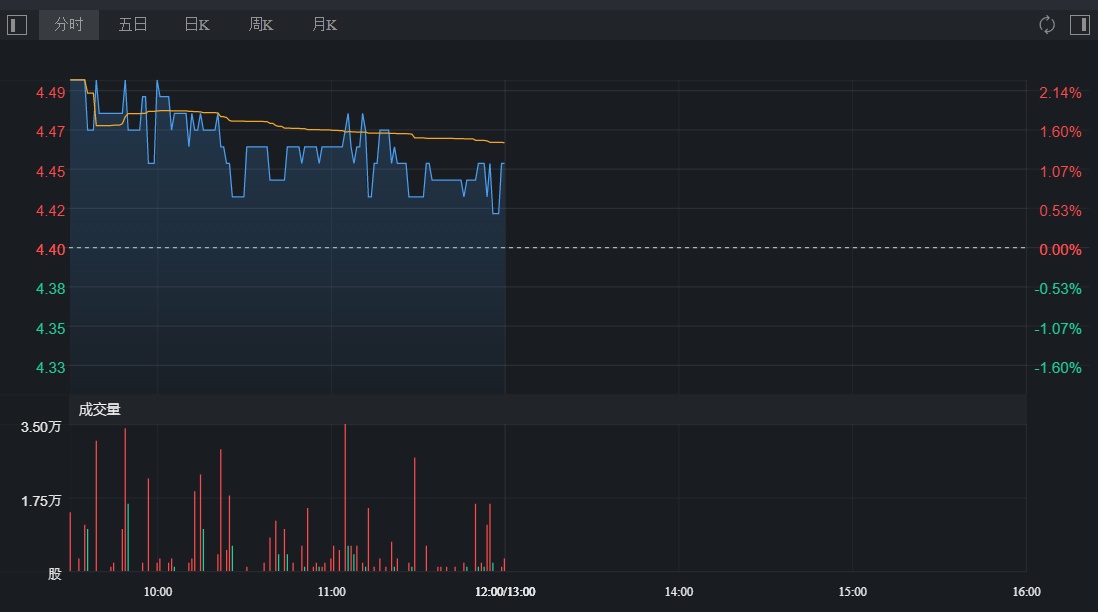Viewport: 1098px width, 612px height.
Task: Click the 1.75万 volume axis label
Action: point(41,501)
